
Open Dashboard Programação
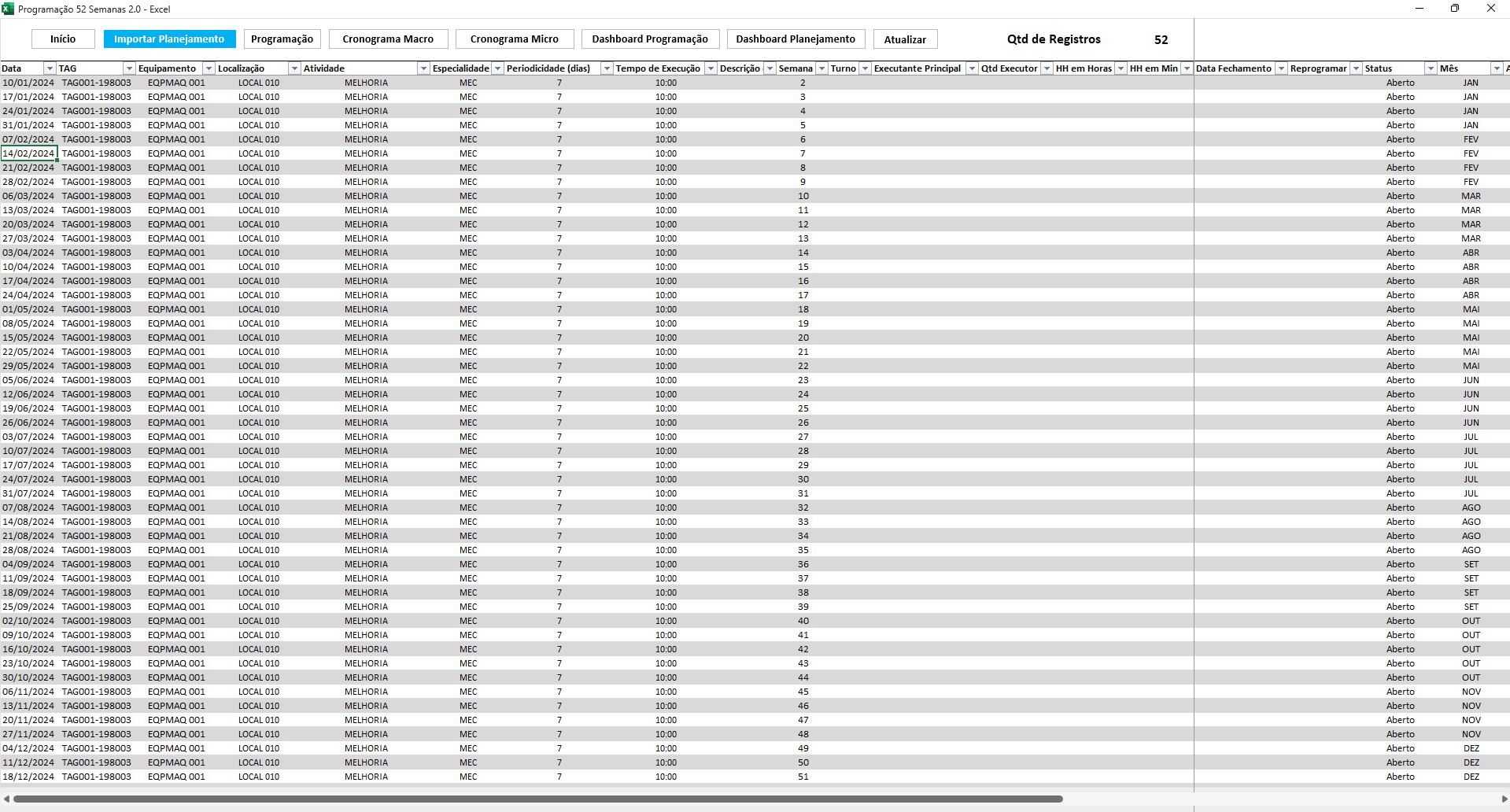tap(649, 39)
